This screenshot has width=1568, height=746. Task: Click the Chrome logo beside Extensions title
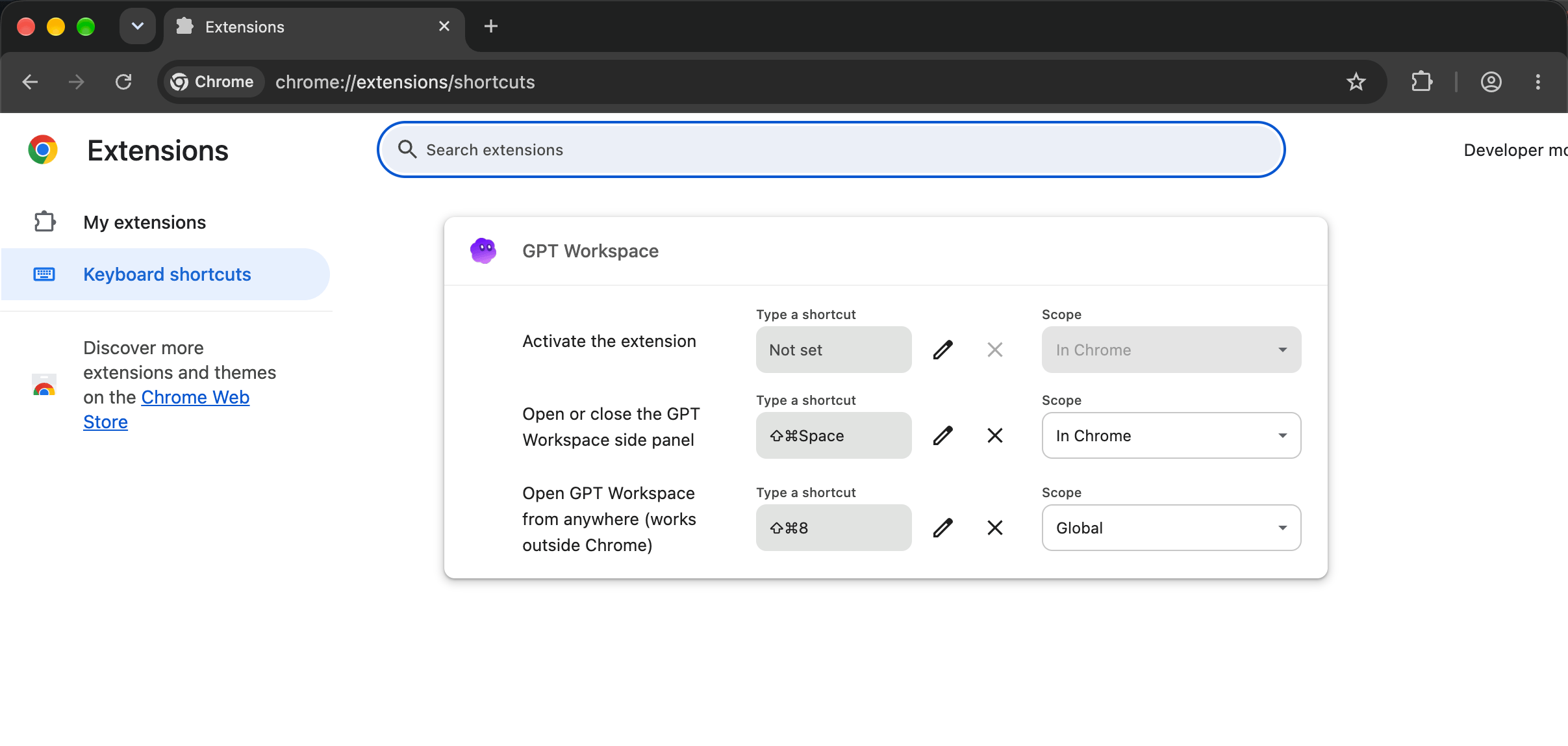click(x=43, y=150)
